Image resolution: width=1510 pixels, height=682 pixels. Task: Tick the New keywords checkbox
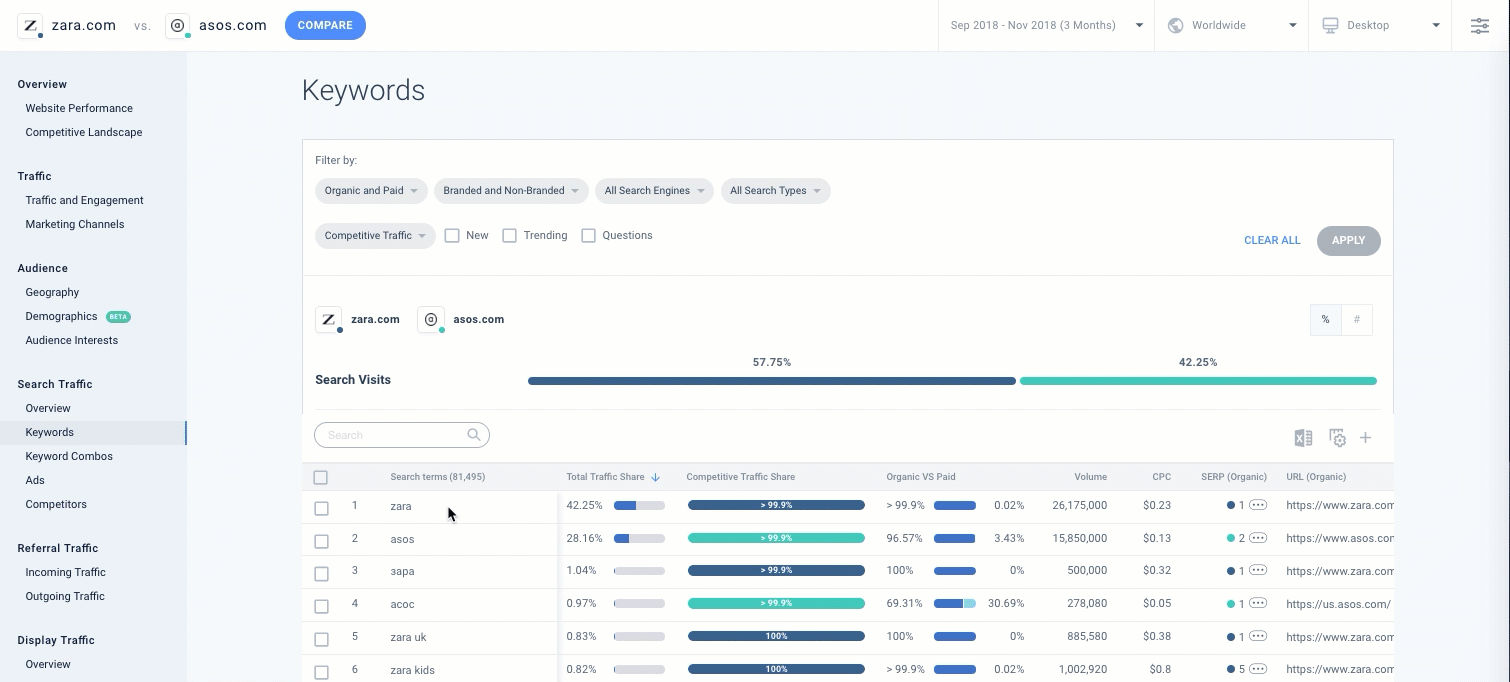click(x=452, y=236)
